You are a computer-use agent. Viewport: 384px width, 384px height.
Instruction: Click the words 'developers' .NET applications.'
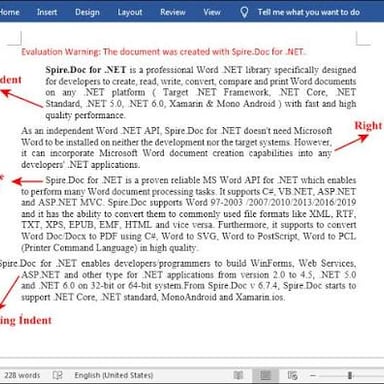pyautogui.click(x=80, y=165)
